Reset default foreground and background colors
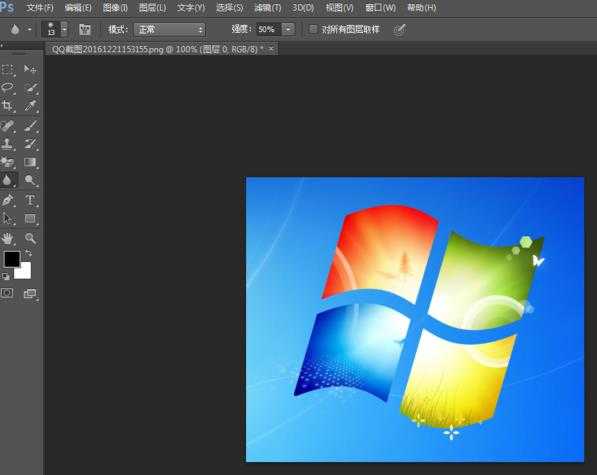Screen dimensions: 597x475 pyautogui.click(x=5, y=276)
